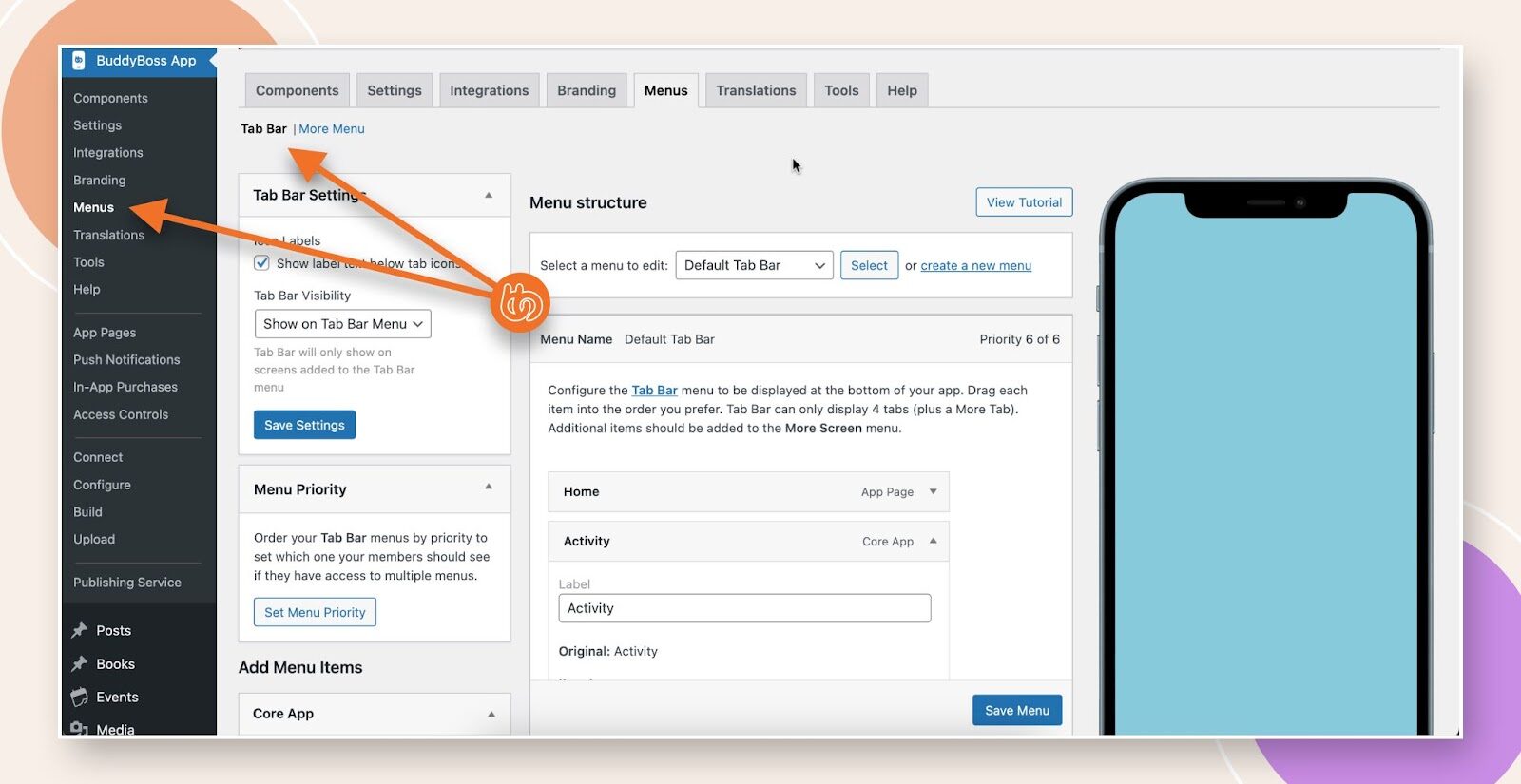1521x784 pixels.
Task: Click the View Tutorial button
Action: (x=1024, y=202)
